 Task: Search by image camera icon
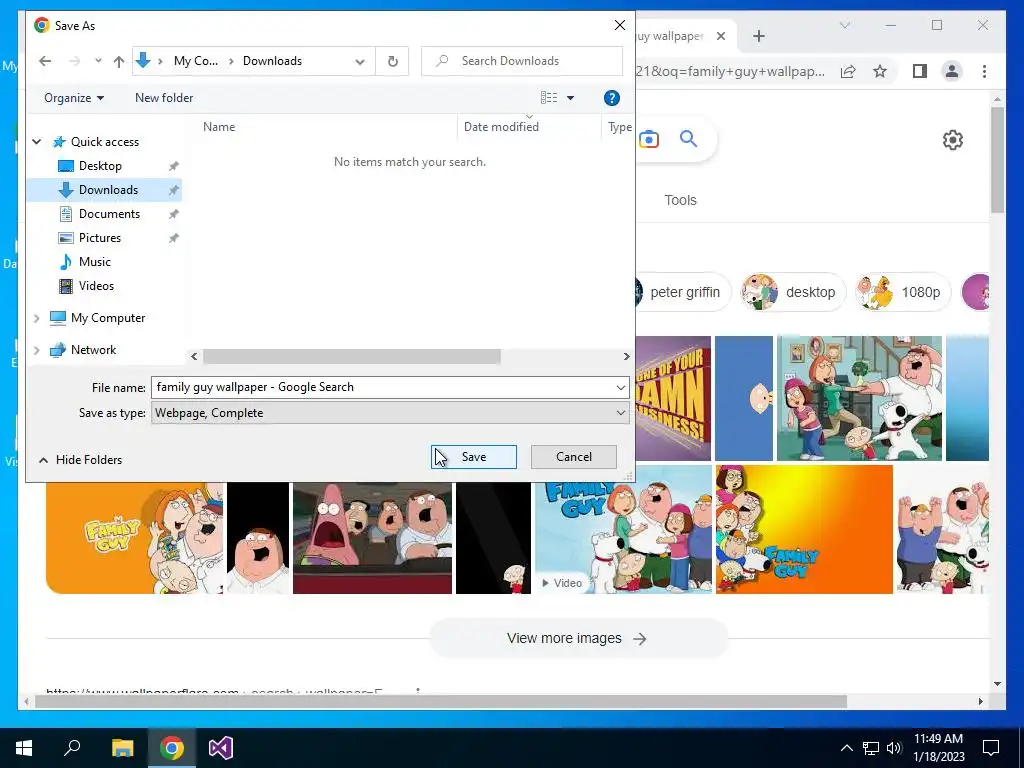click(648, 139)
